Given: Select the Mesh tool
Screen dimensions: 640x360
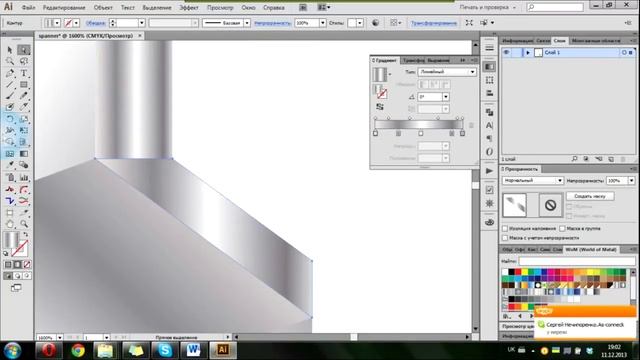Looking at the screenshot, I should [x=10, y=154].
